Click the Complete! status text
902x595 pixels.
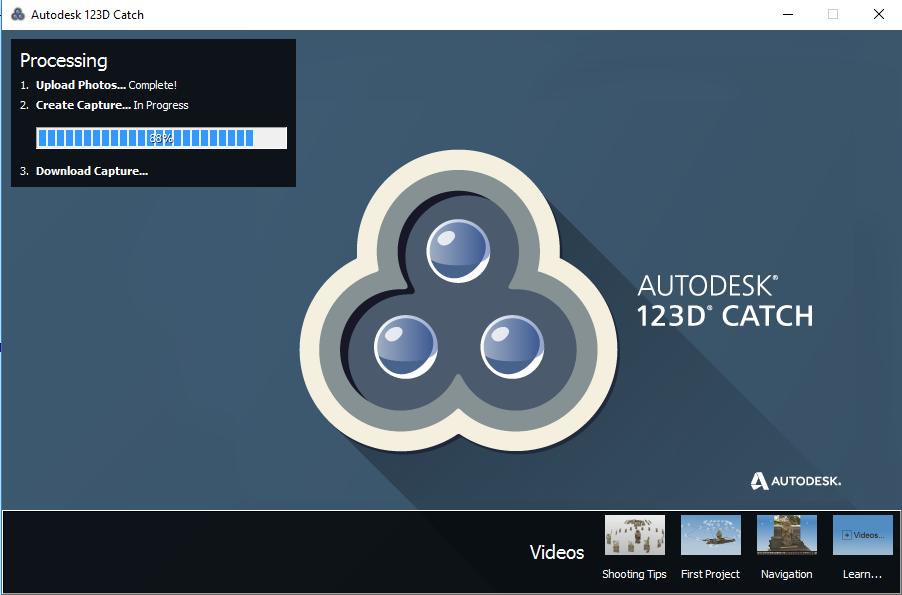tap(152, 85)
